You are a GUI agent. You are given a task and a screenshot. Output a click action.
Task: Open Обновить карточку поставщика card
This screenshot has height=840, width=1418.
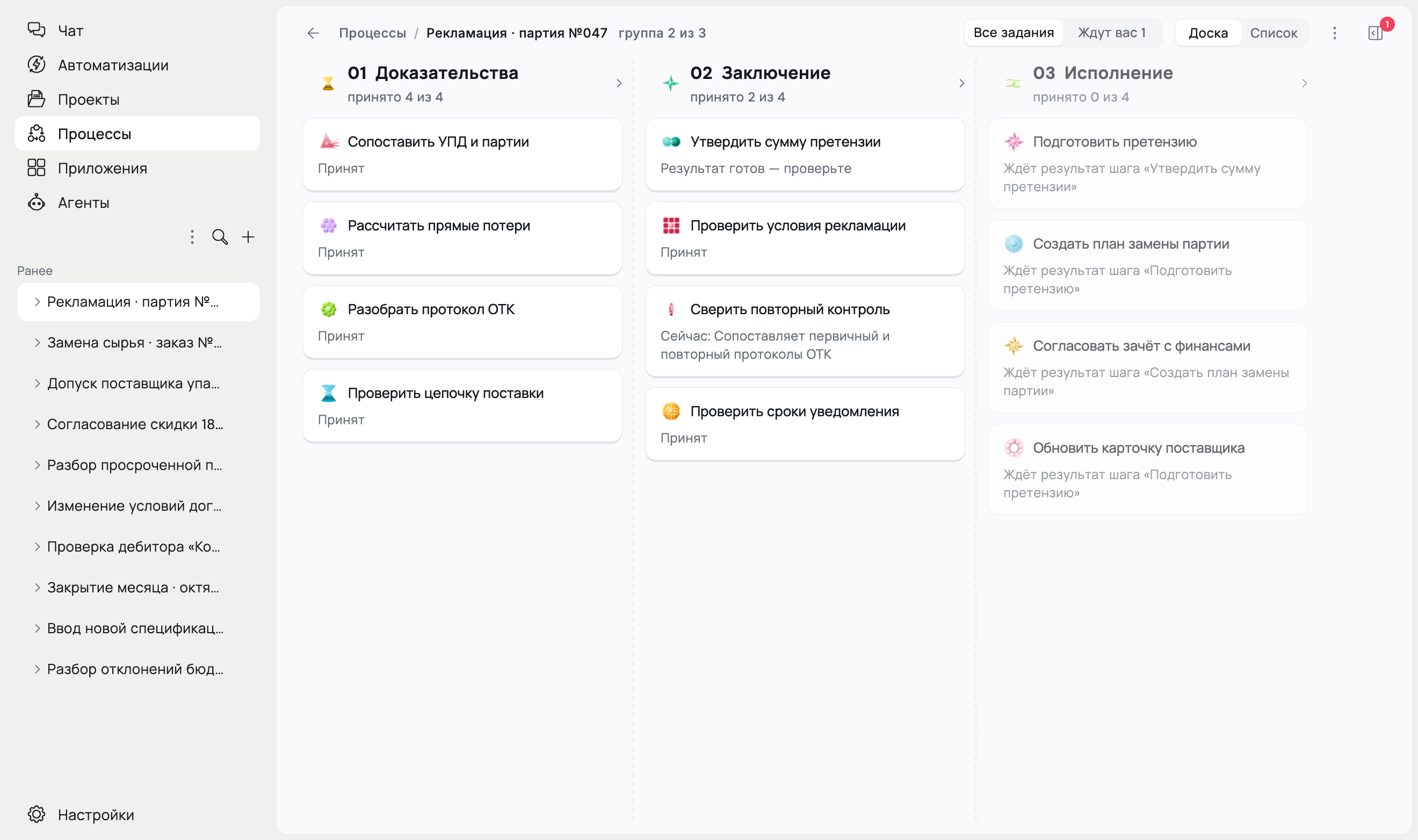[1147, 470]
